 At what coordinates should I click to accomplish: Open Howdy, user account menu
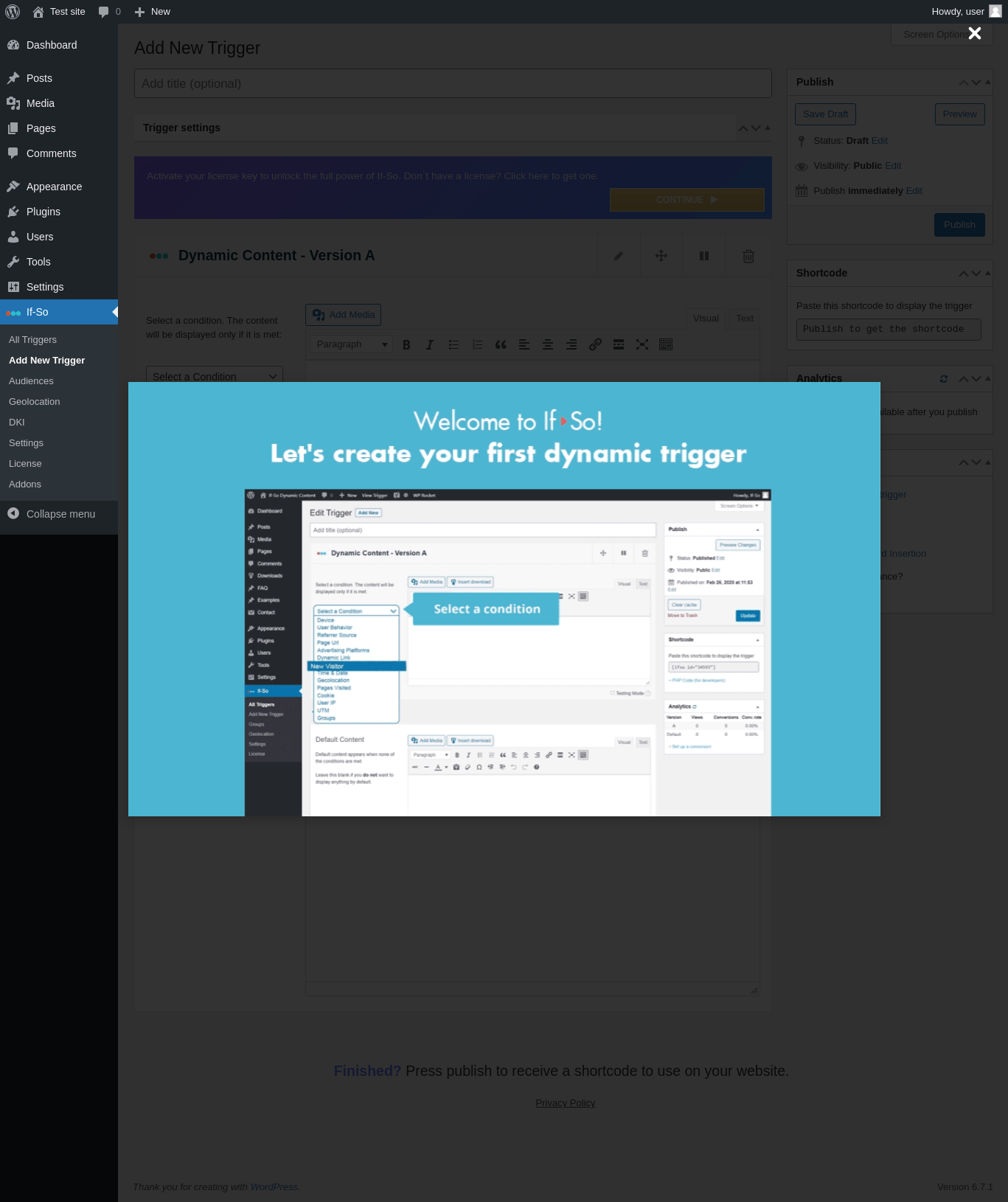[966, 12]
